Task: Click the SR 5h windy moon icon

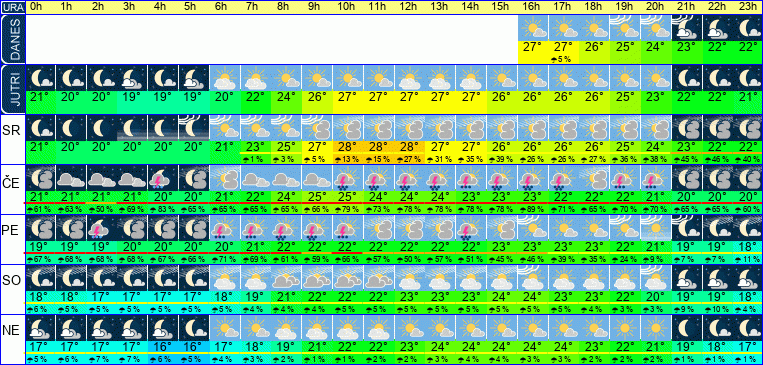Action: [x=194, y=128]
